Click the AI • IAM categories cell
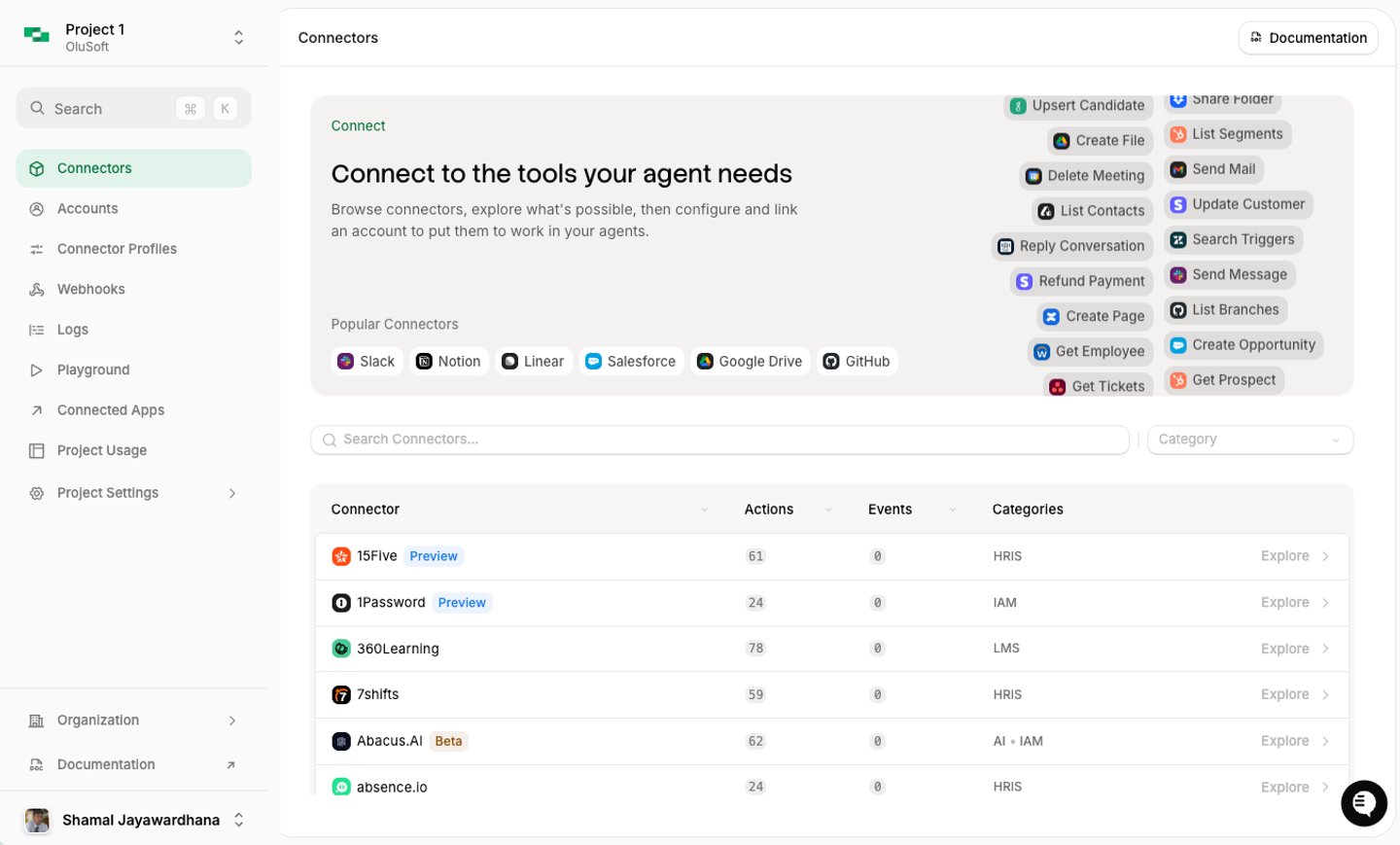Screen dimensions: 1400x845 (1018, 741)
